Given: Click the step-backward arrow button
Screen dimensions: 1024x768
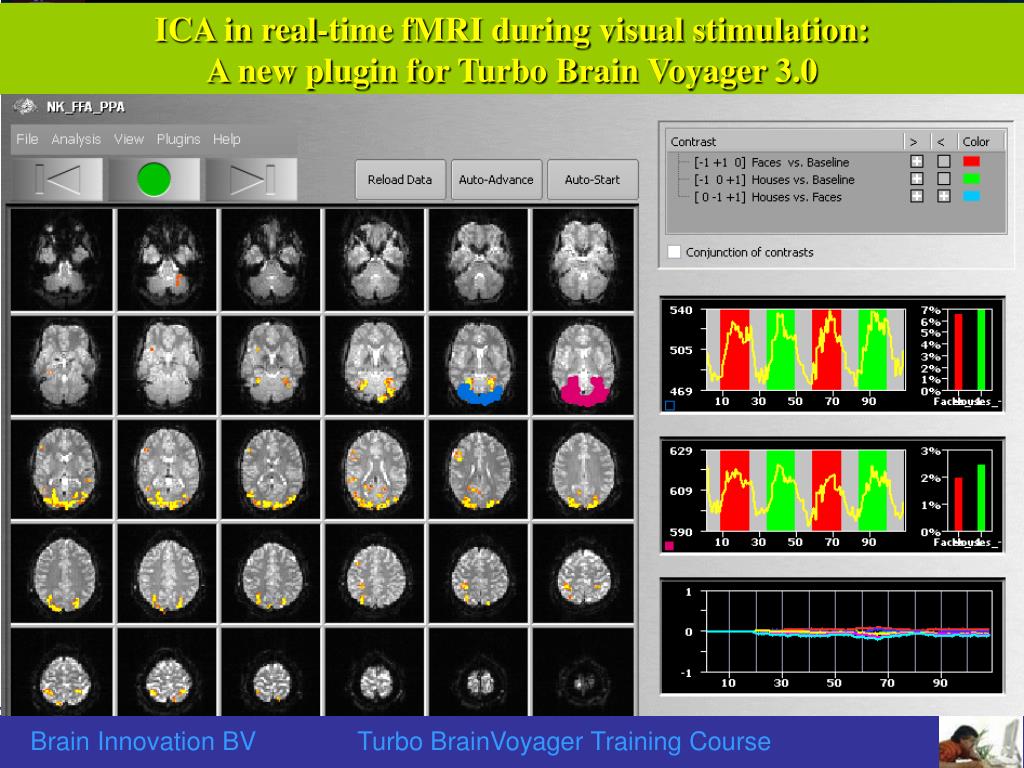Looking at the screenshot, I should (57, 179).
